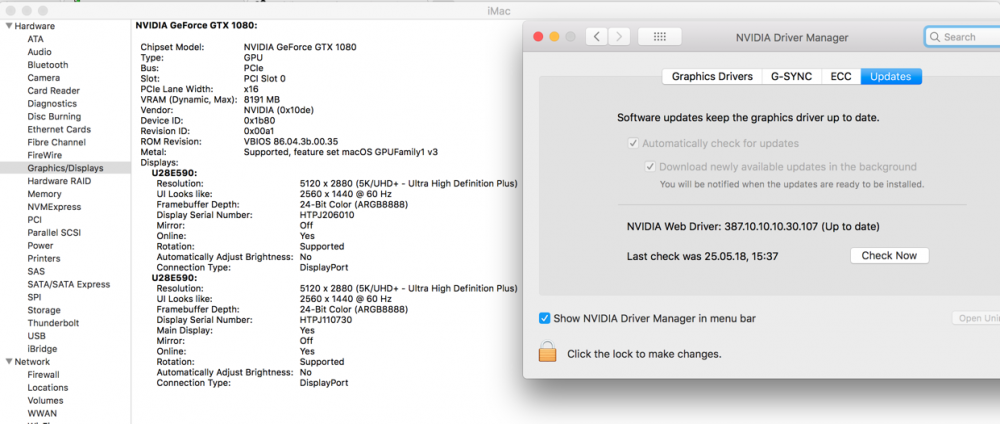Go forward with the right chevron button
The image size is (1000, 424).
[x=619, y=37]
